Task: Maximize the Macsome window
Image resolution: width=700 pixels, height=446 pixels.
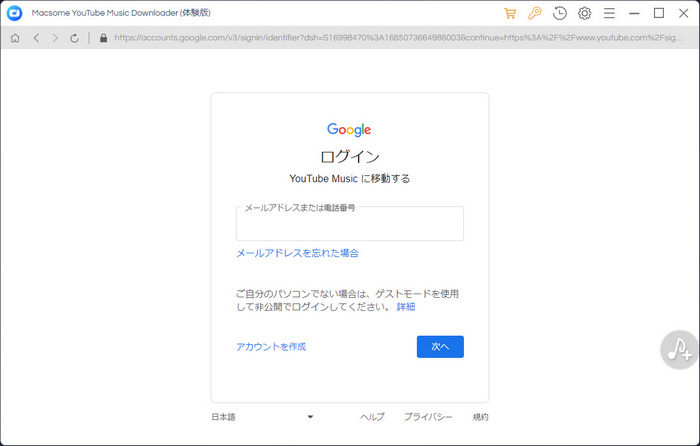Action: tap(658, 13)
